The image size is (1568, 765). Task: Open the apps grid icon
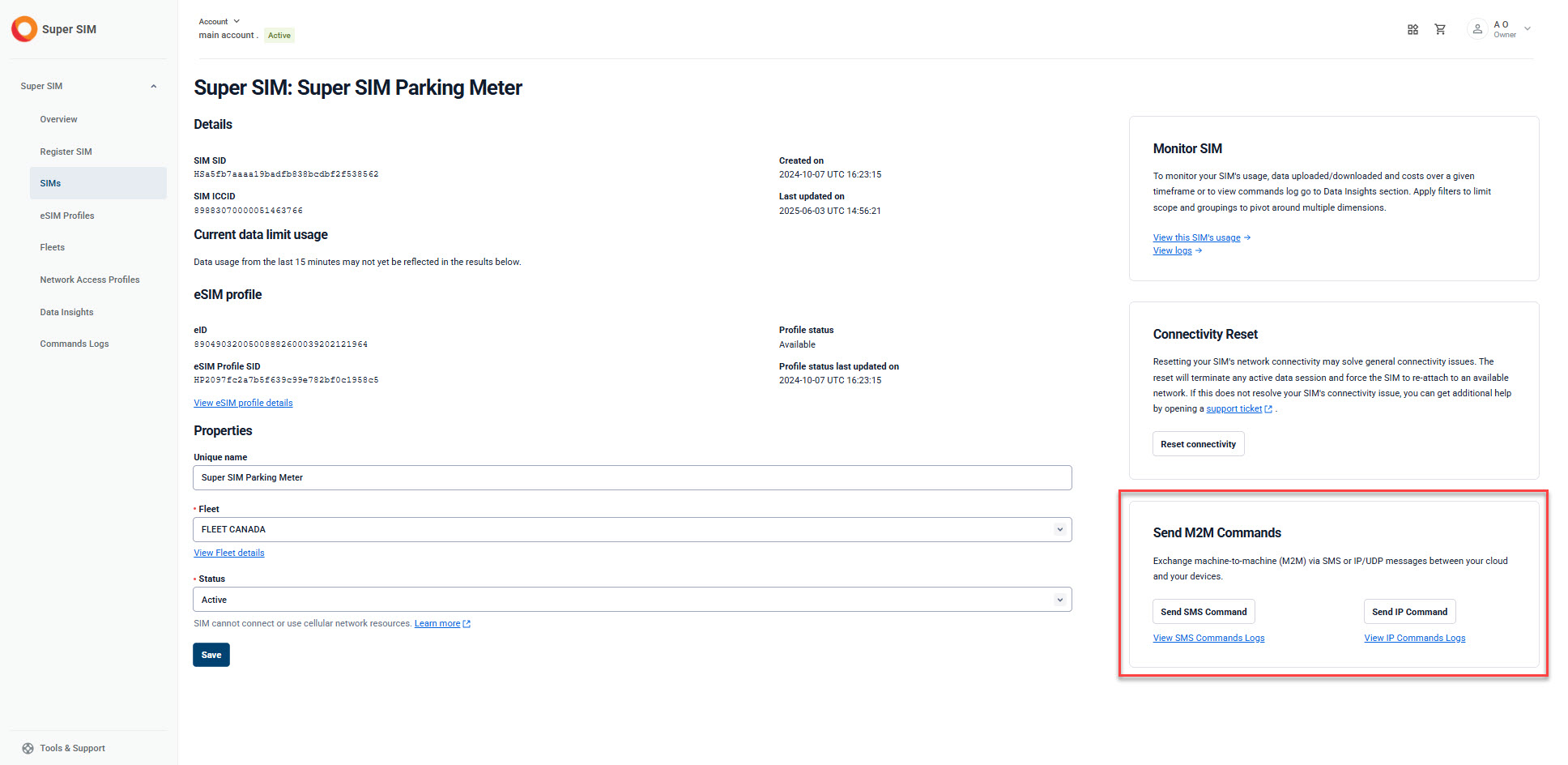1412,29
